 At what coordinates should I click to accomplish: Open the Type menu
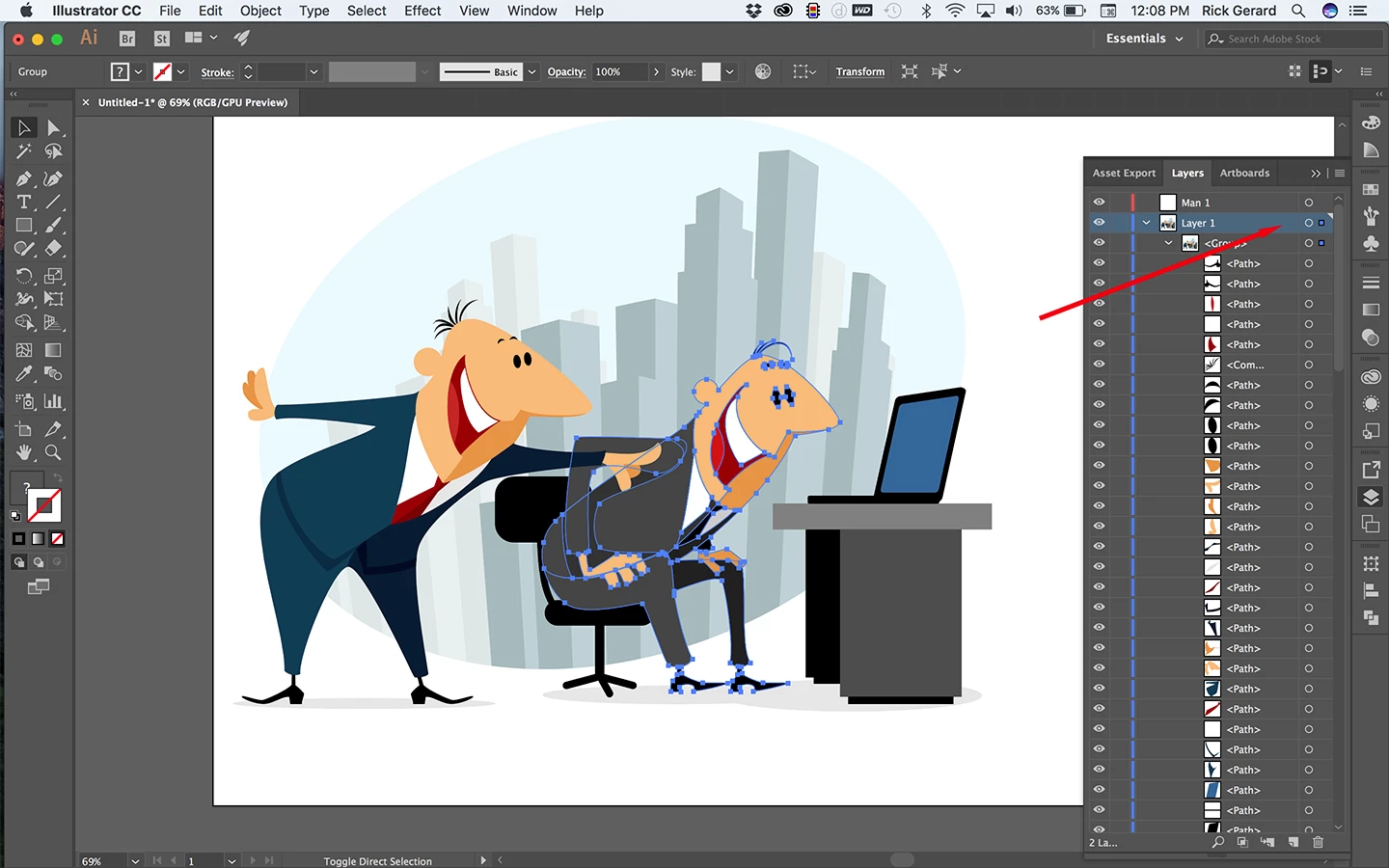tap(314, 11)
